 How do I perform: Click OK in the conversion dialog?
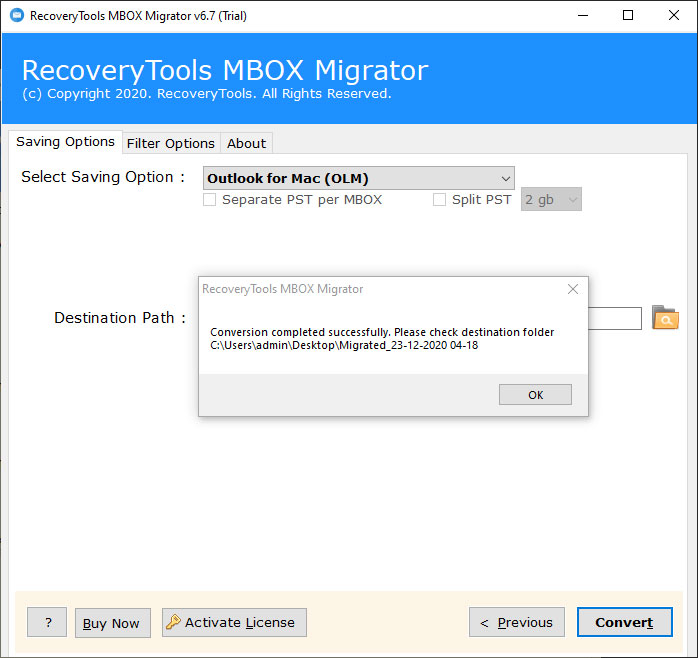[535, 395]
